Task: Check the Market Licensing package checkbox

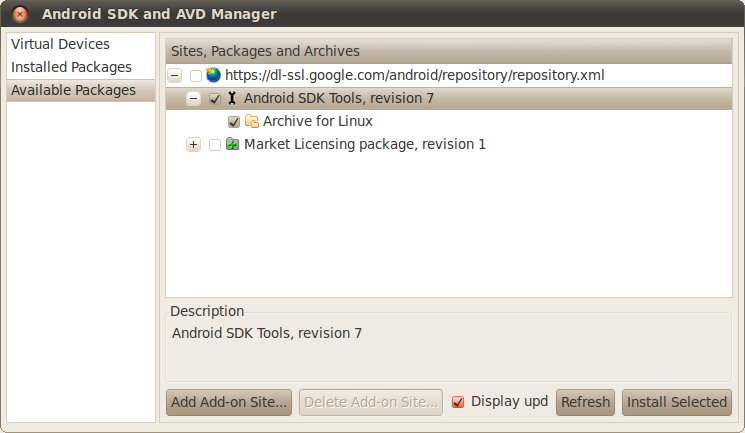Action: tap(215, 144)
